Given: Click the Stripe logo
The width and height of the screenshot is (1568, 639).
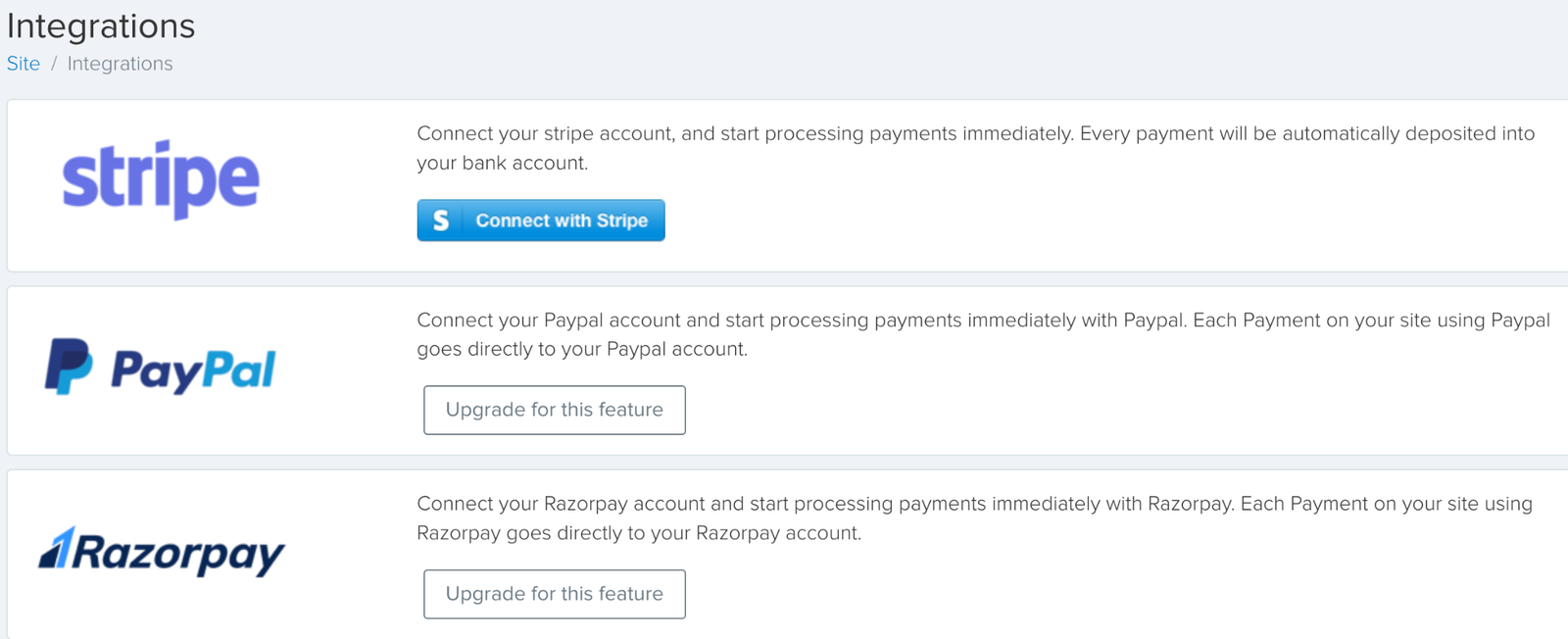Looking at the screenshot, I should pos(161,179).
